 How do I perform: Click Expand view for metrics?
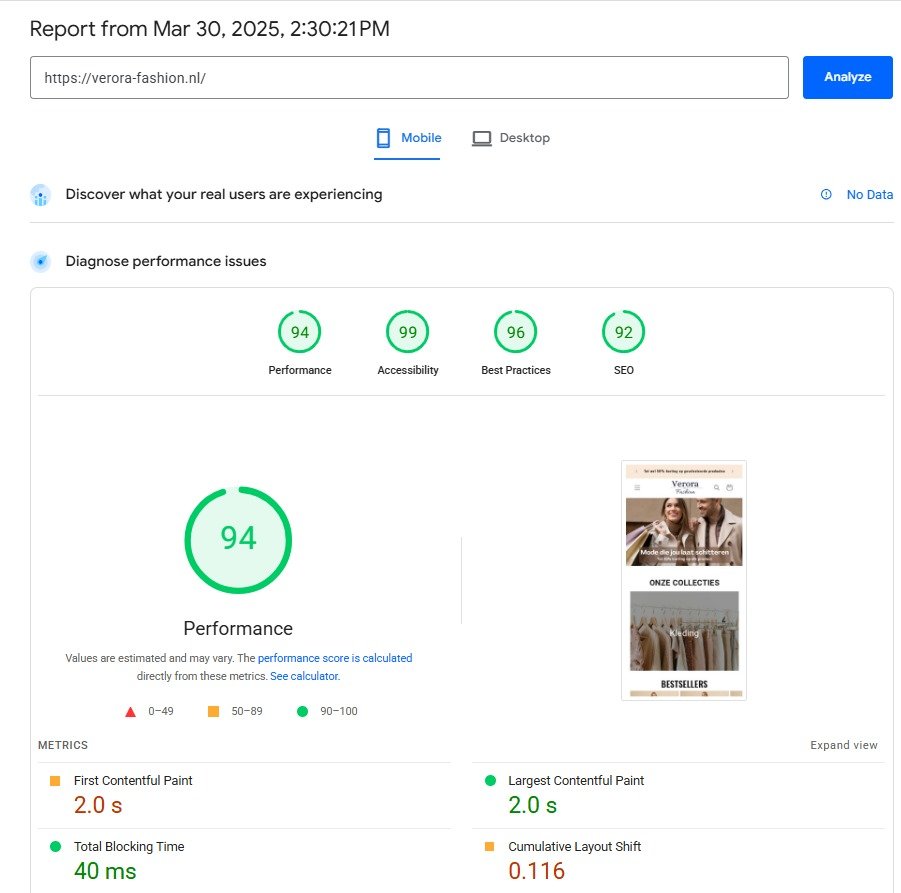point(844,744)
